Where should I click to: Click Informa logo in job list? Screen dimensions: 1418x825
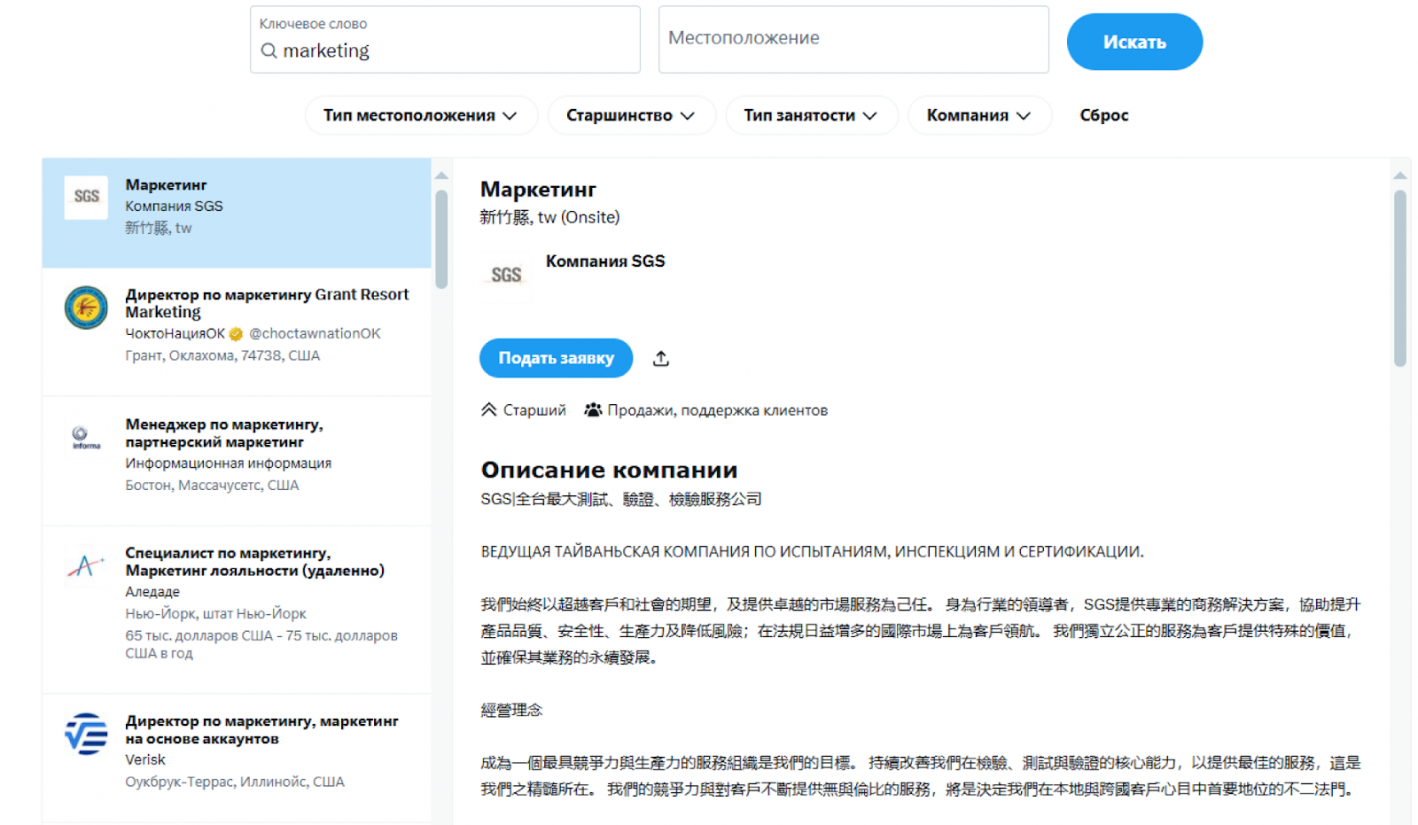(x=86, y=438)
